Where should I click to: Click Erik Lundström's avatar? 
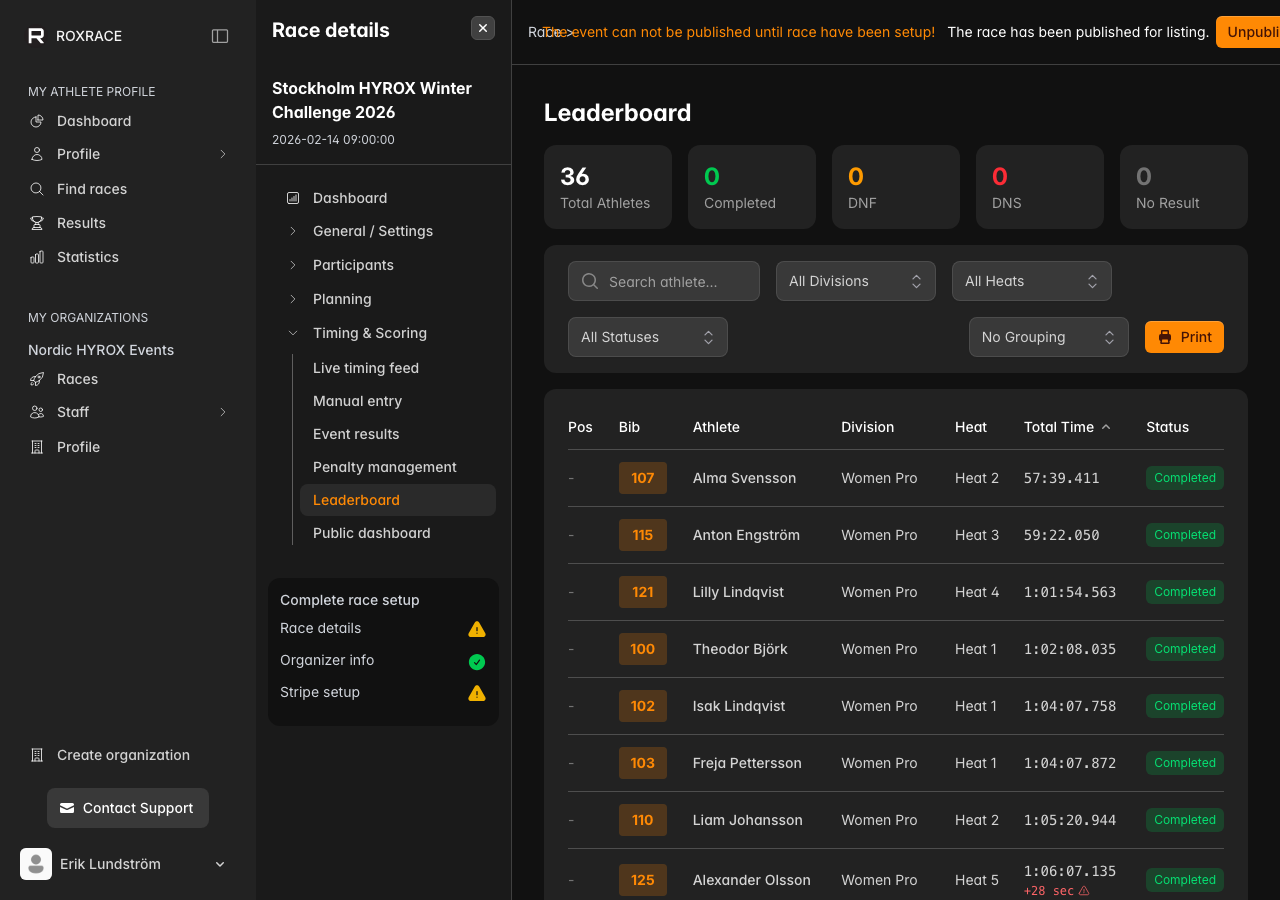(x=36, y=864)
